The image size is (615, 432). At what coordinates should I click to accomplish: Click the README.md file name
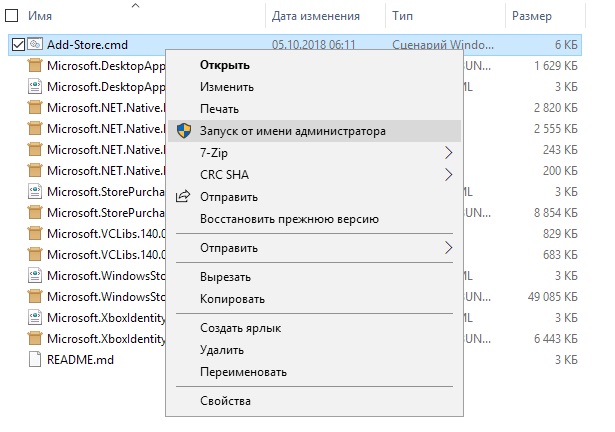(80, 359)
